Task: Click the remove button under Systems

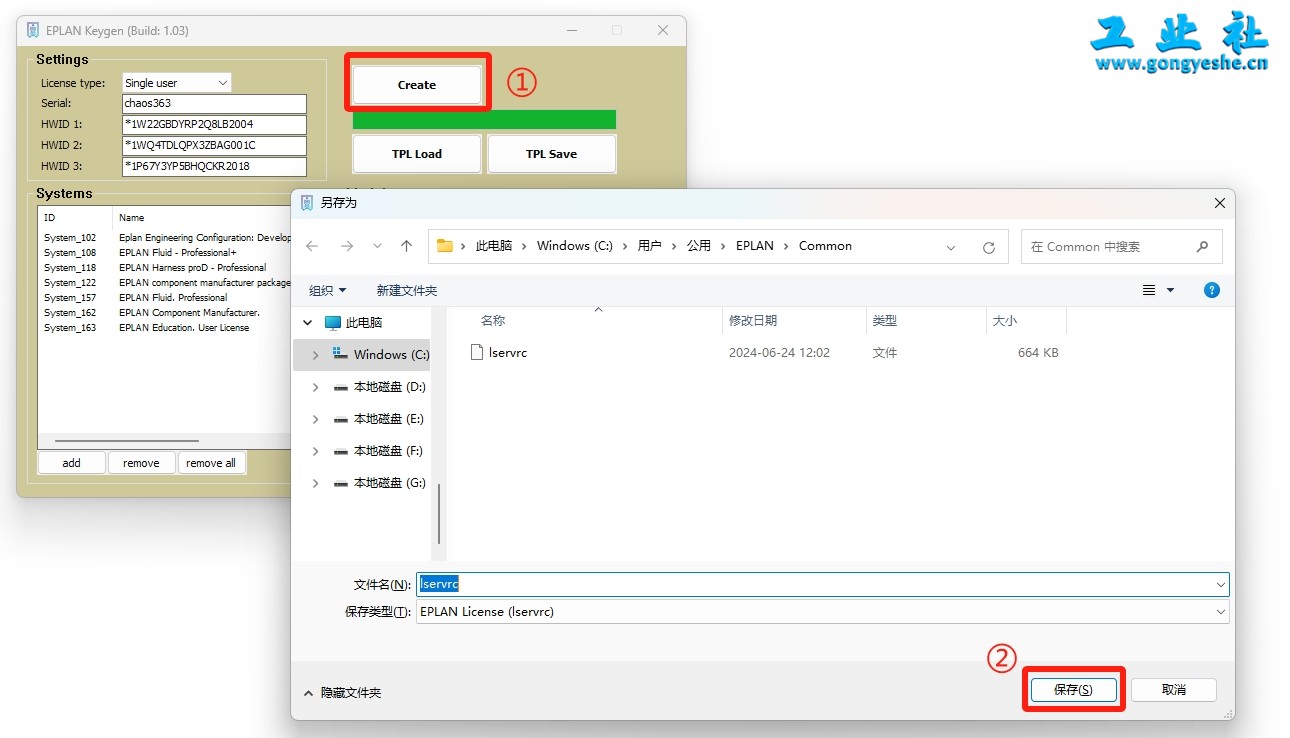Action: click(x=141, y=463)
